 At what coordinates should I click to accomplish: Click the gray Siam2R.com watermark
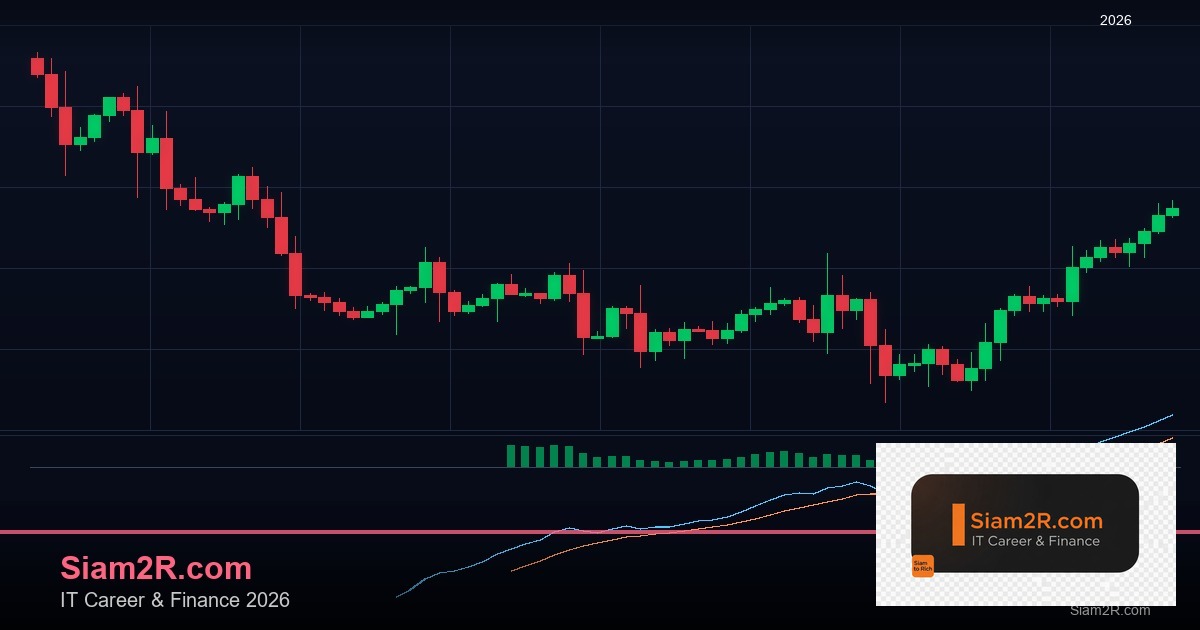click(x=1110, y=610)
